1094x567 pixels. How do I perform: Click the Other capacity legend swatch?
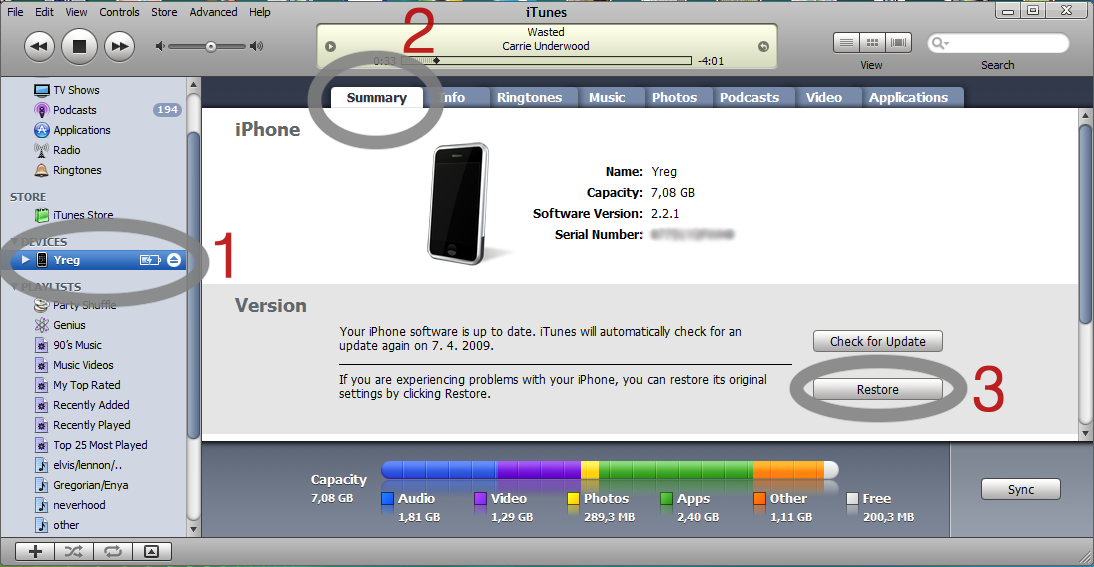coord(760,499)
